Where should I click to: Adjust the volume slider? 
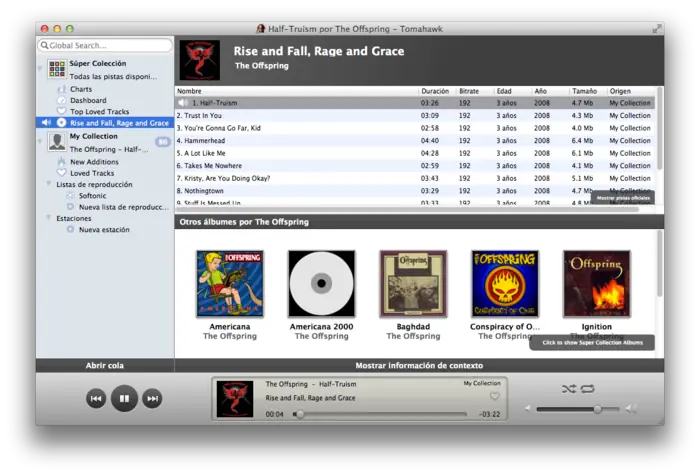[x=578, y=409]
